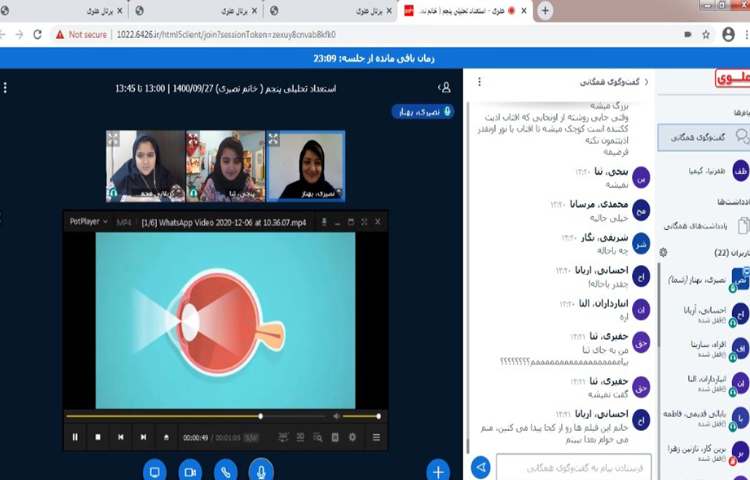Click شریفی، نگار name in chat

click(x=605, y=237)
